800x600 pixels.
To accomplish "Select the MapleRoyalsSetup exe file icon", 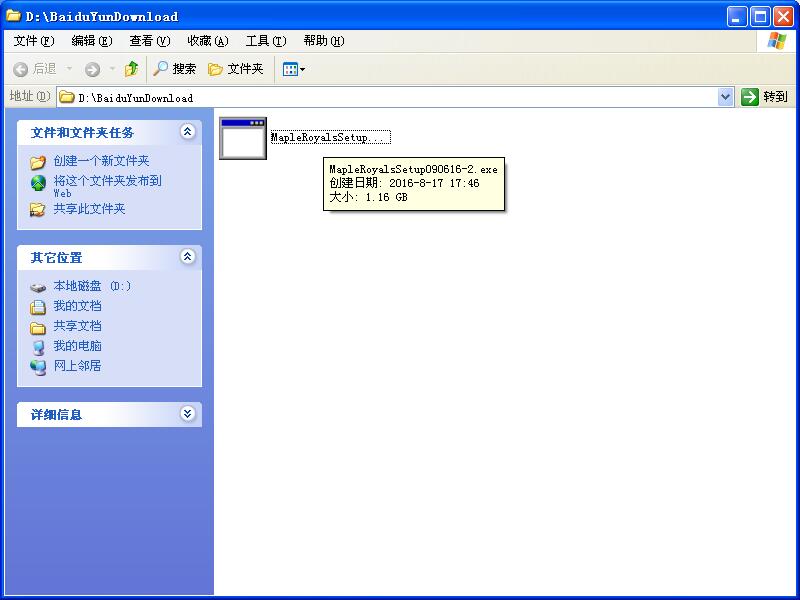I will [x=243, y=139].
